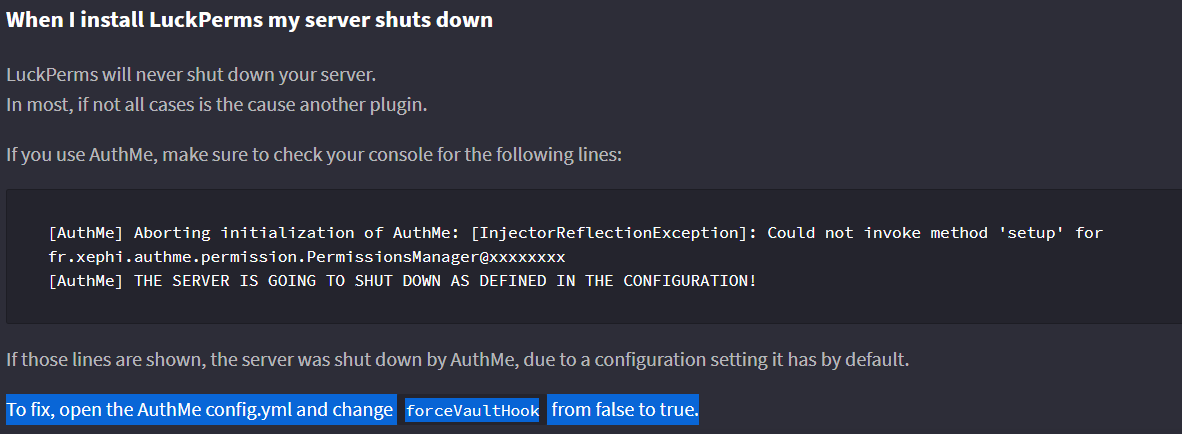Click the "If those lines are shown" paragraph

coord(457,360)
